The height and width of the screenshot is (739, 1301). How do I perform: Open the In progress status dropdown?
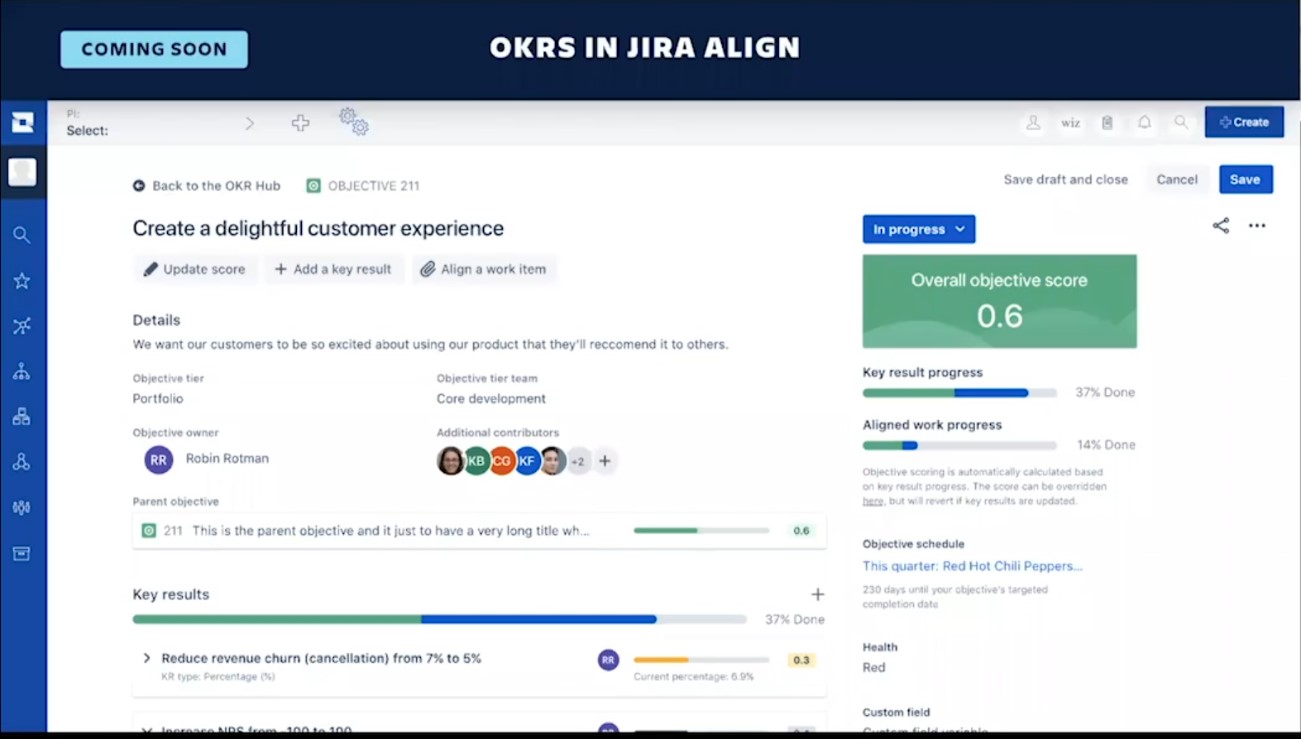(919, 229)
